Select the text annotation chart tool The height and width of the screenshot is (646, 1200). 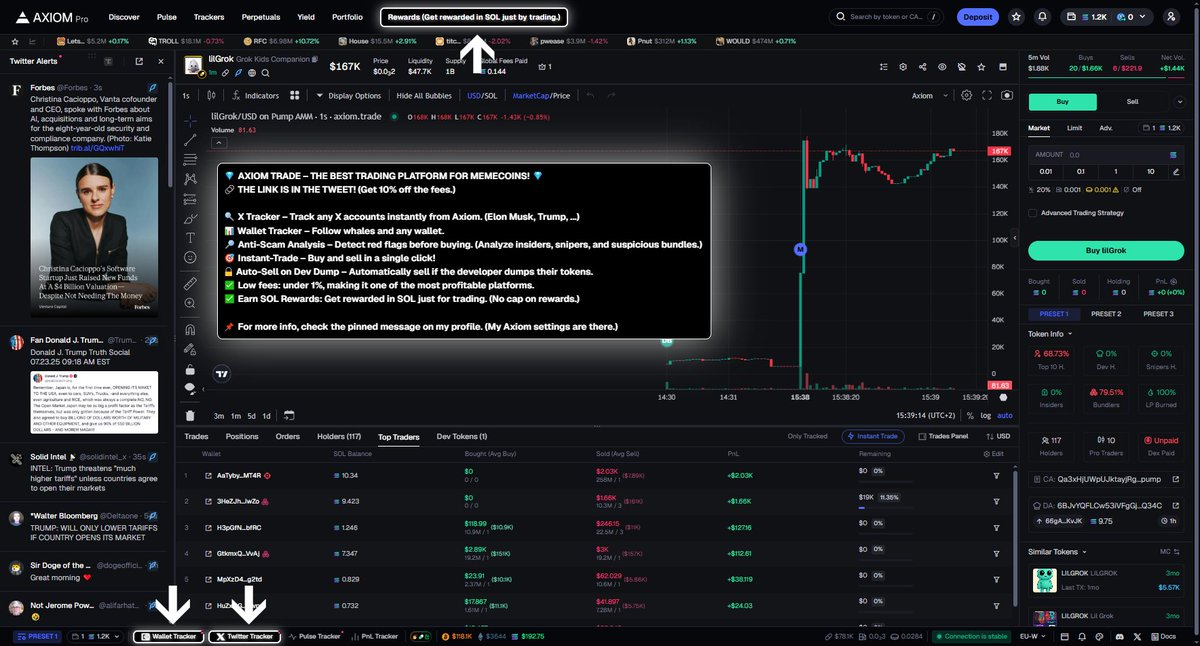(190, 237)
